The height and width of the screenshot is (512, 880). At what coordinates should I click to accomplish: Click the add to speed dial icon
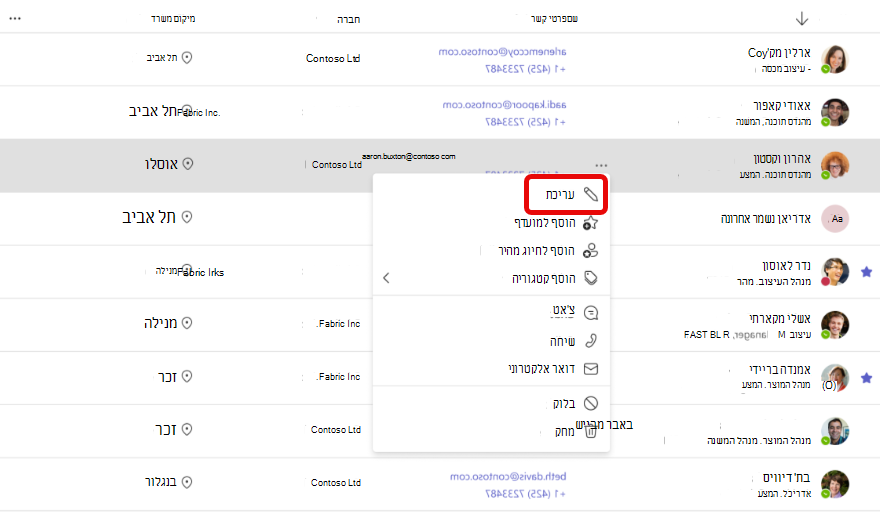590,250
